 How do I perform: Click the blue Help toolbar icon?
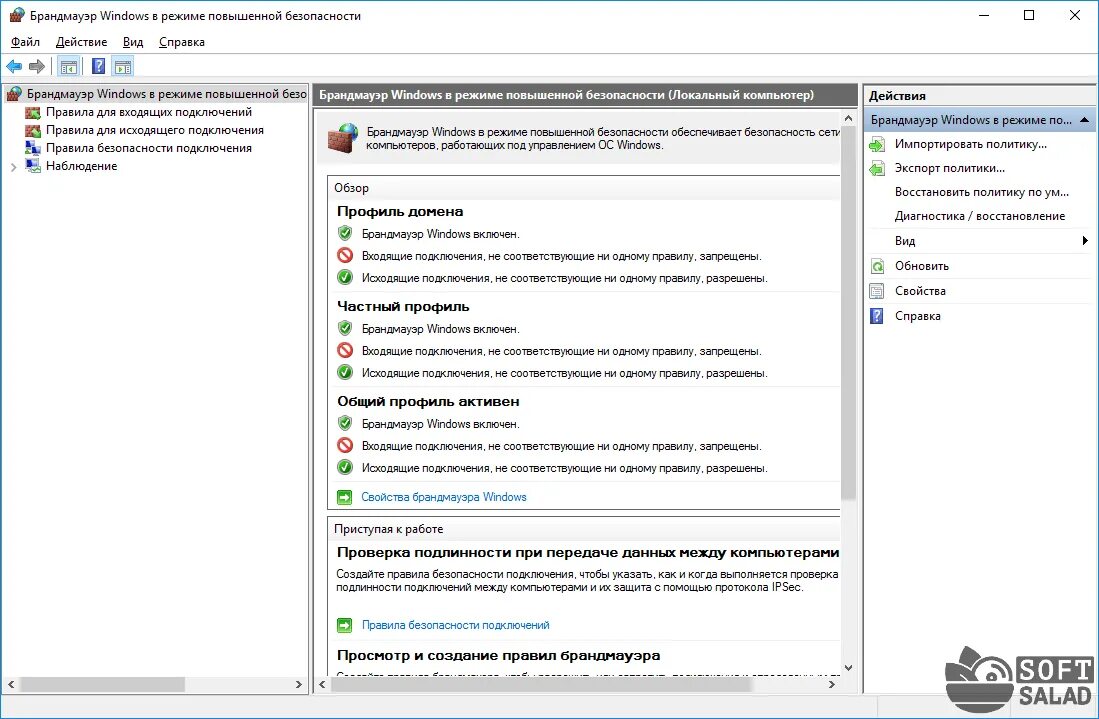(99, 67)
